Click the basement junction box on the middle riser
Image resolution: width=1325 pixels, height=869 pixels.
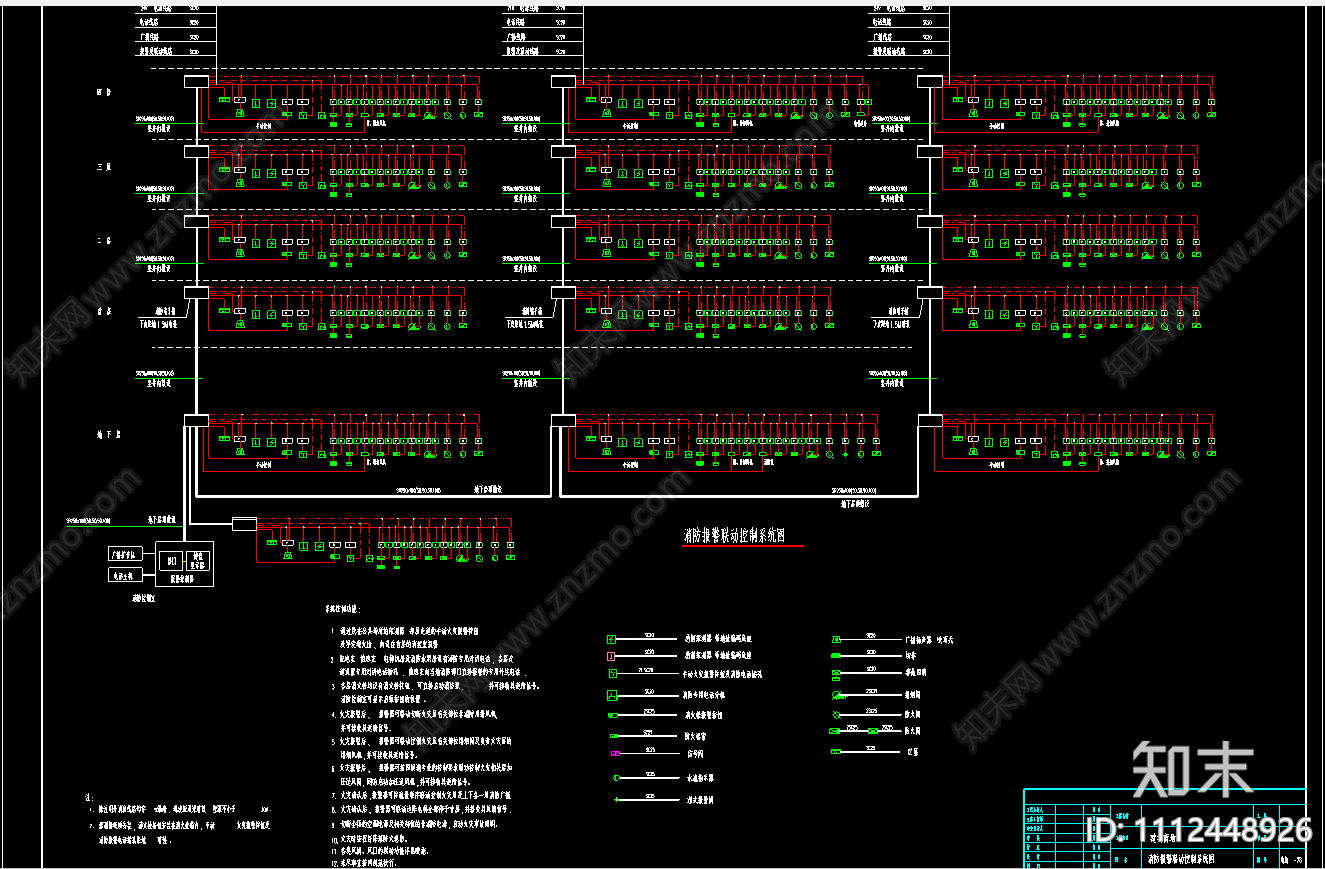(x=563, y=421)
